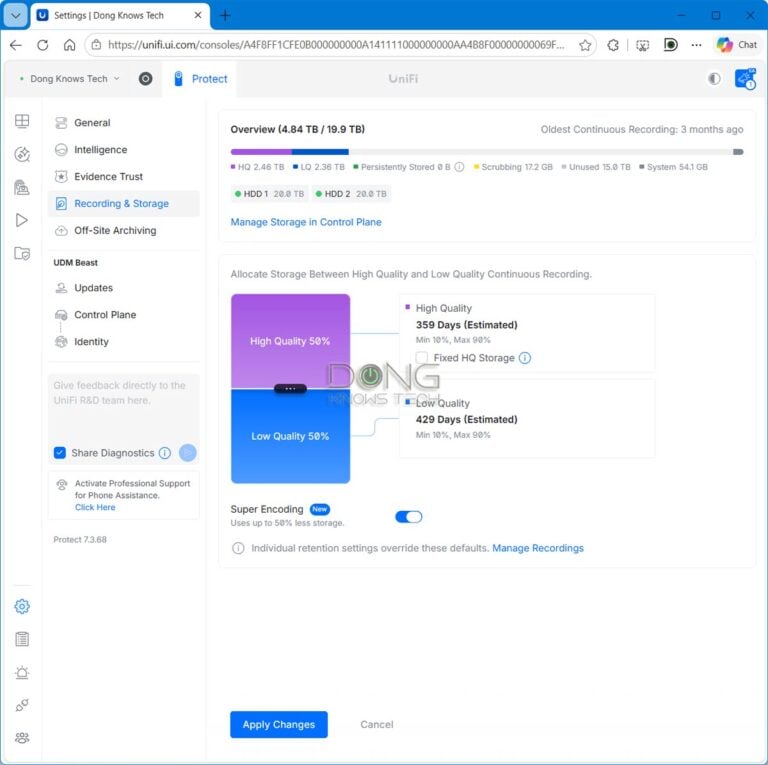Click the screenshot capture toolbar icon

click(x=642, y=45)
